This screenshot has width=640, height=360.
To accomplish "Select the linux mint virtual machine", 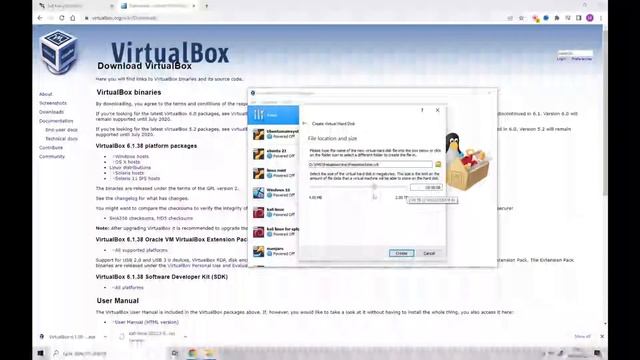I will [x=273, y=173].
